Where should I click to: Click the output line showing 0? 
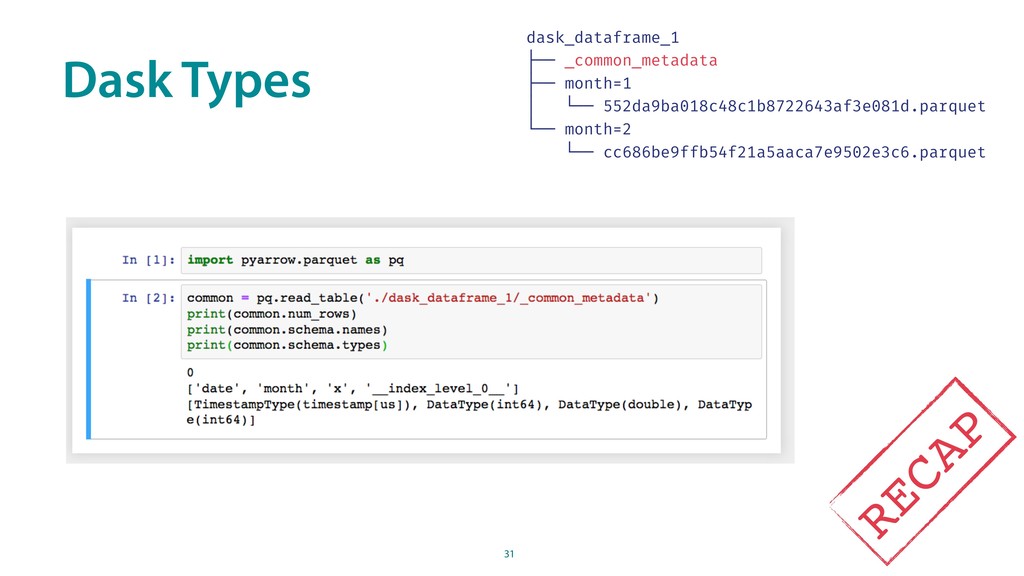point(190,373)
